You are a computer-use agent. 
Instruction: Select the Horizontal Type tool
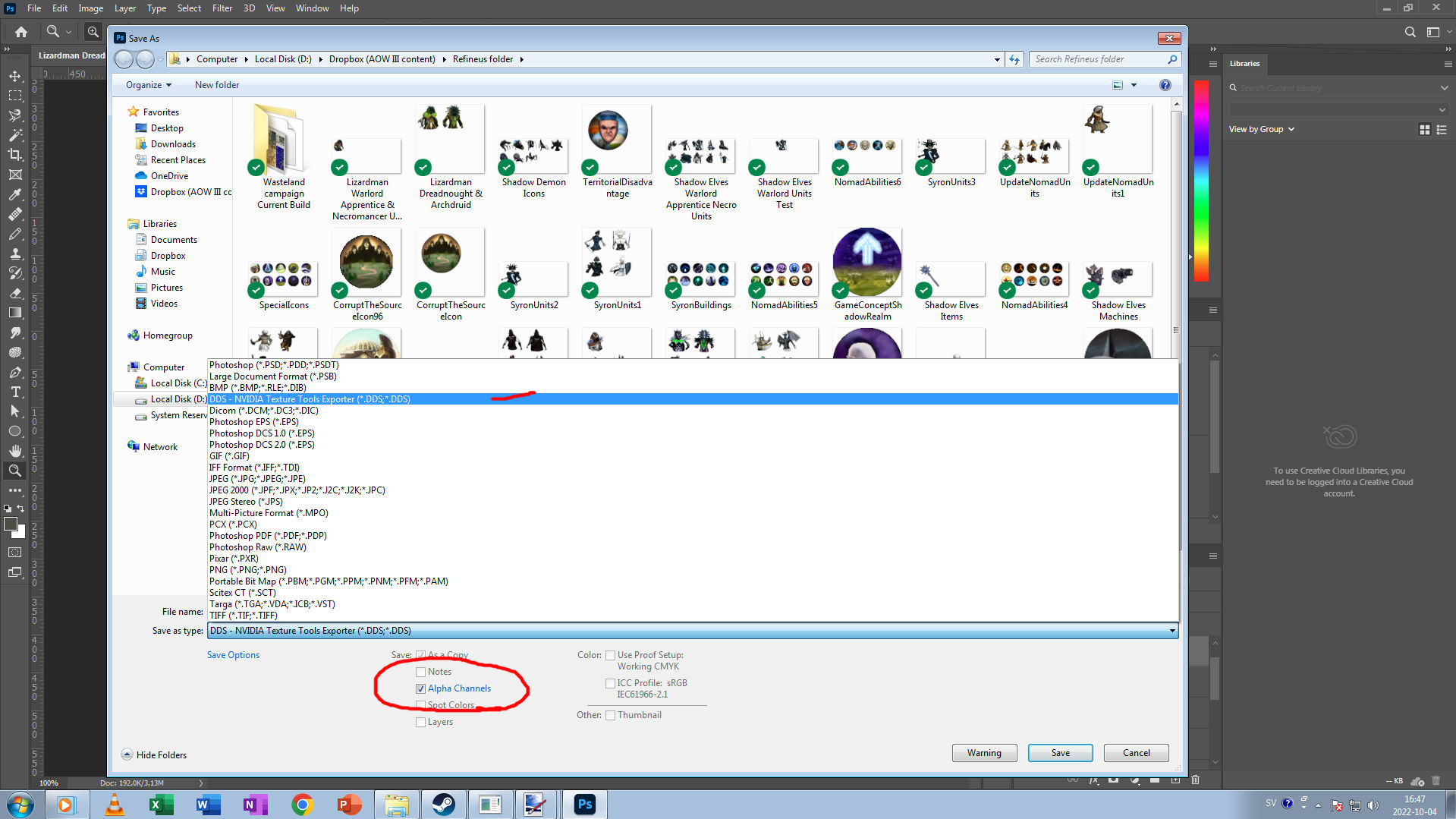[15, 392]
